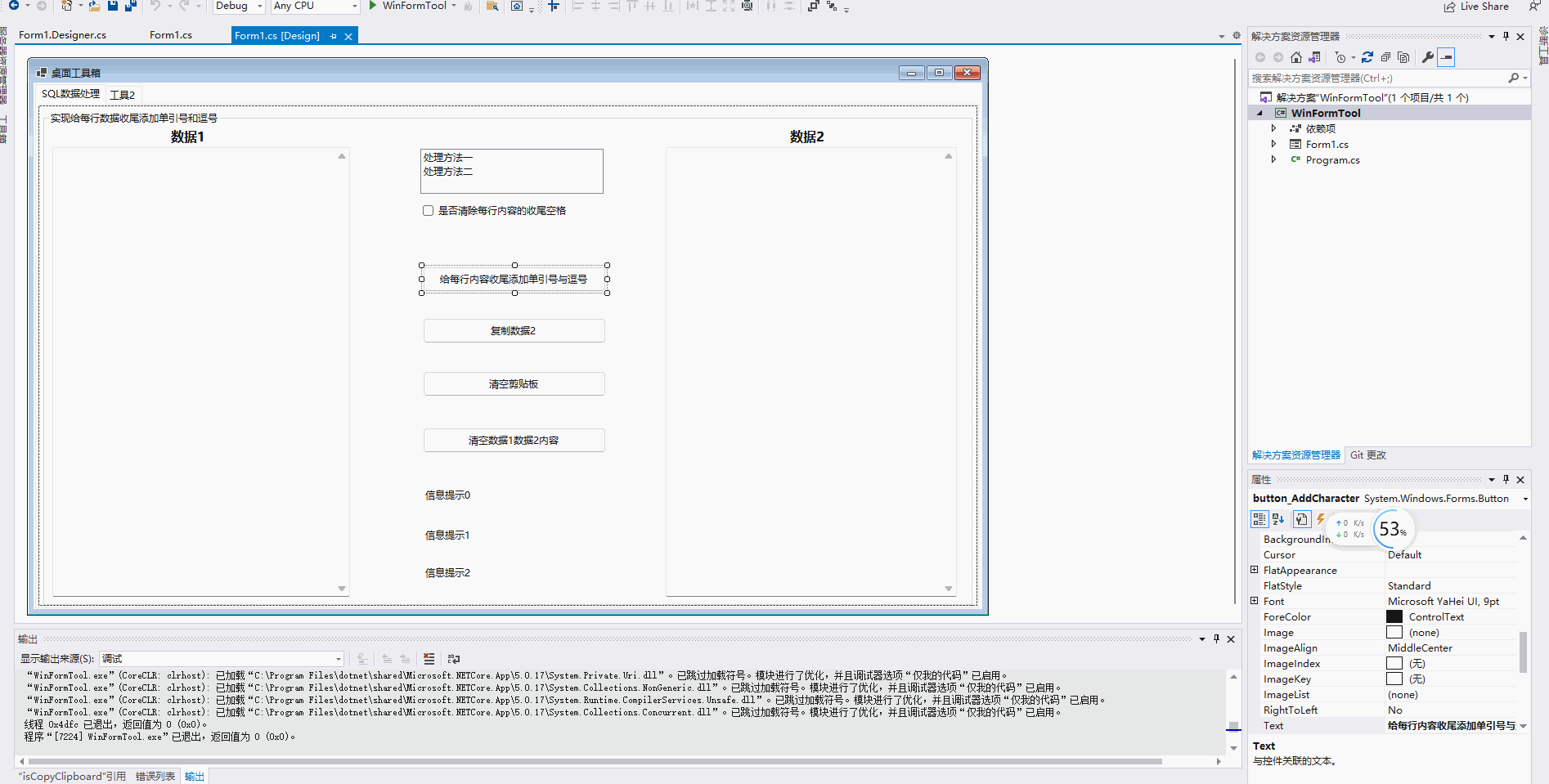Open the button_AddCharacter object selector dropdown
This screenshot has width=1549, height=784.
[x=1524, y=499]
